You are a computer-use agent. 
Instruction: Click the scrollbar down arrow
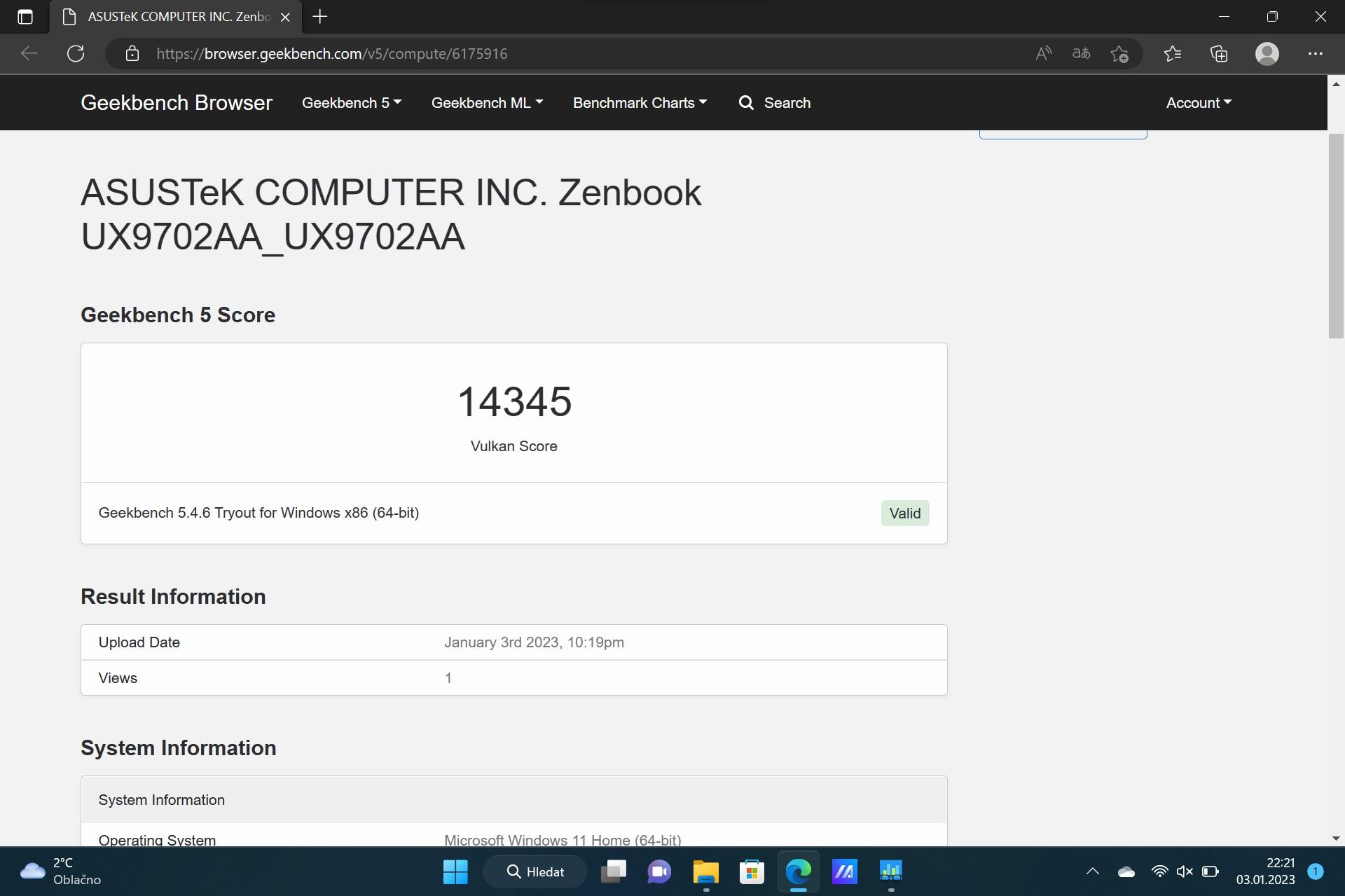[x=1336, y=839]
